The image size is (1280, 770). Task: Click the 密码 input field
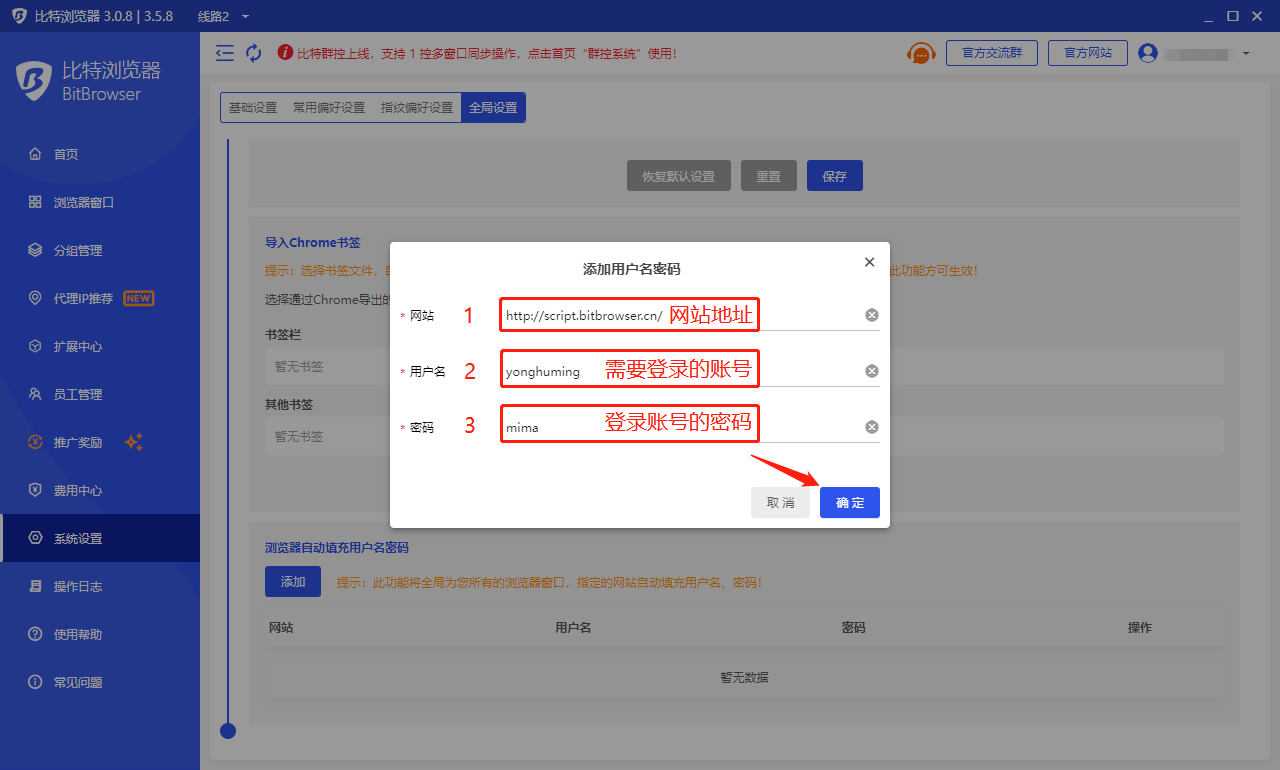pyautogui.click(x=680, y=427)
